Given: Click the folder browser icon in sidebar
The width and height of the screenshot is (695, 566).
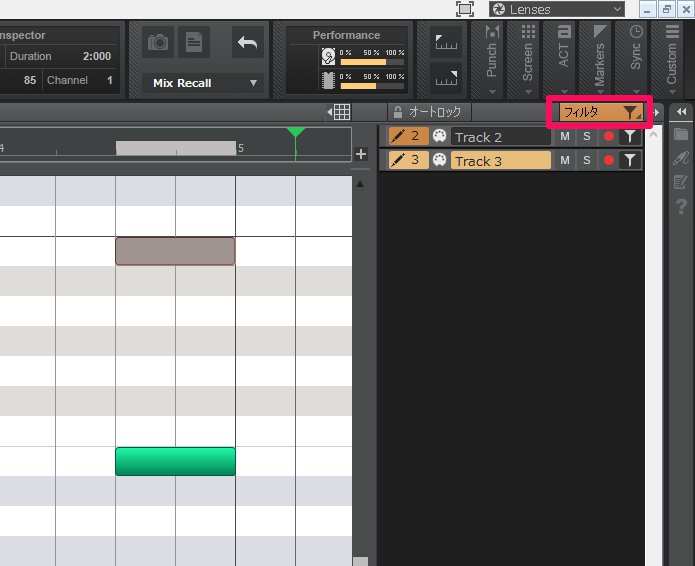Looking at the screenshot, I should pos(681,133).
